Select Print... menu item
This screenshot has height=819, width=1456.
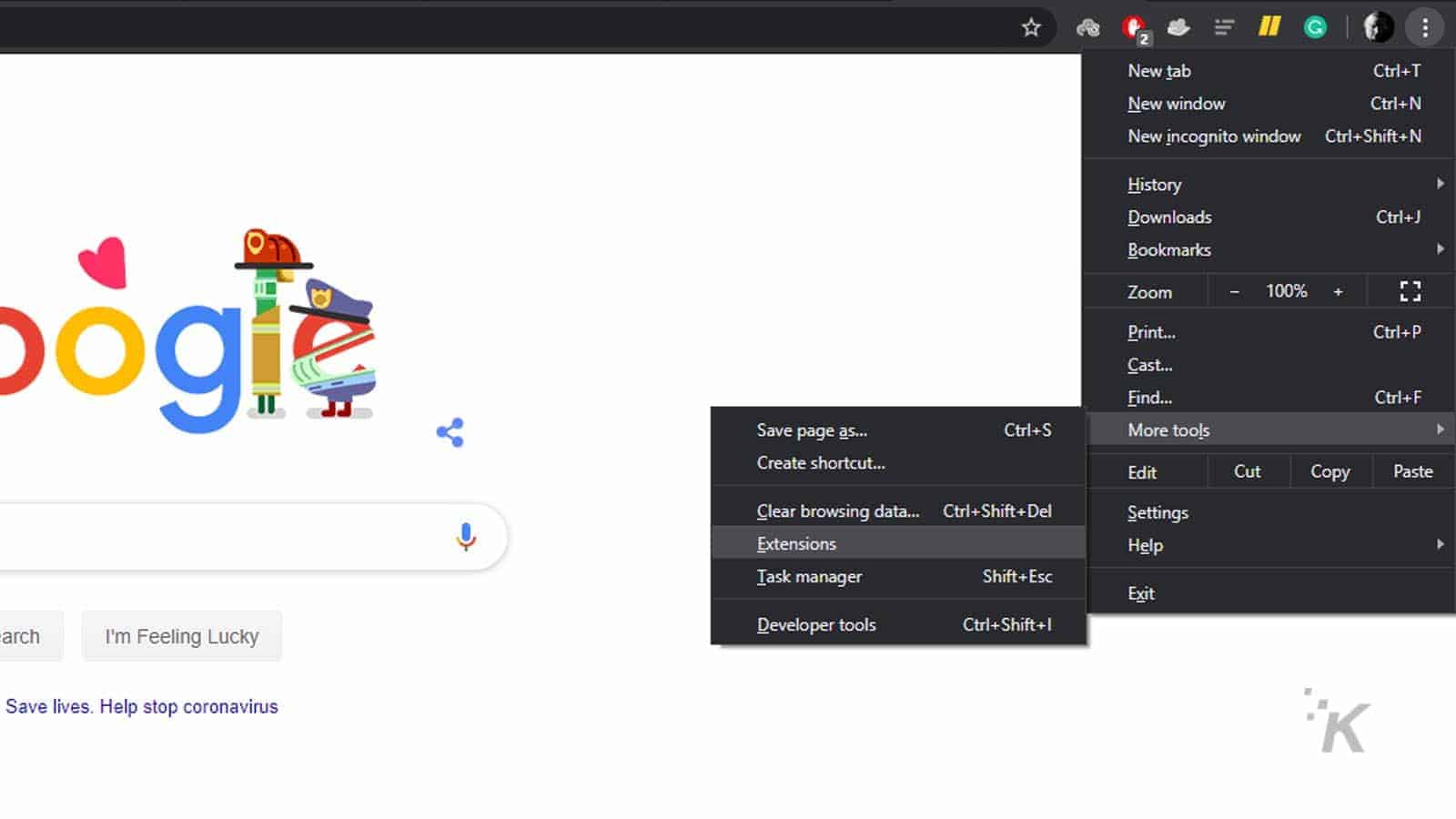1269,332
